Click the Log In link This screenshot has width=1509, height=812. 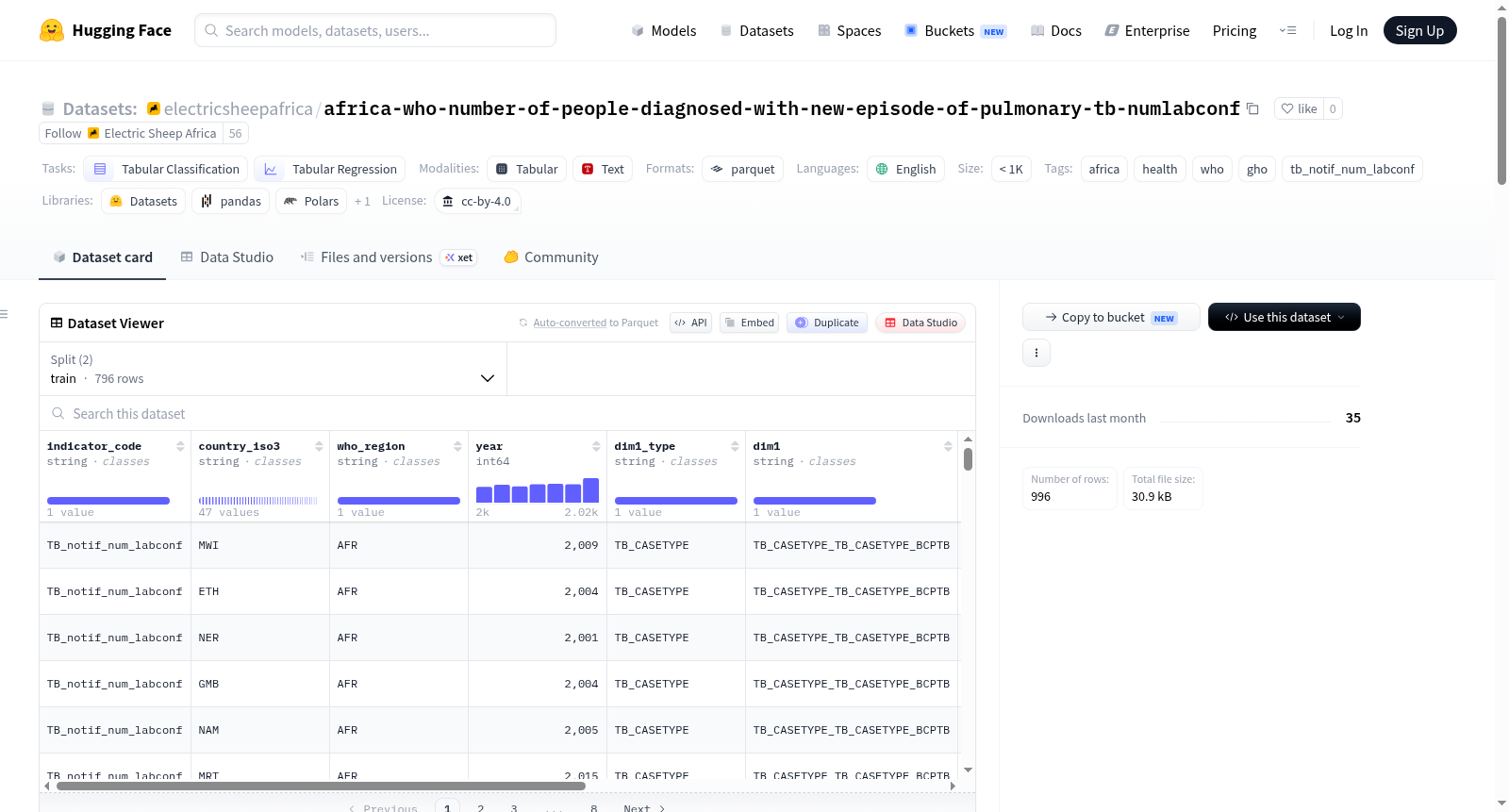[x=1349, y=30]
